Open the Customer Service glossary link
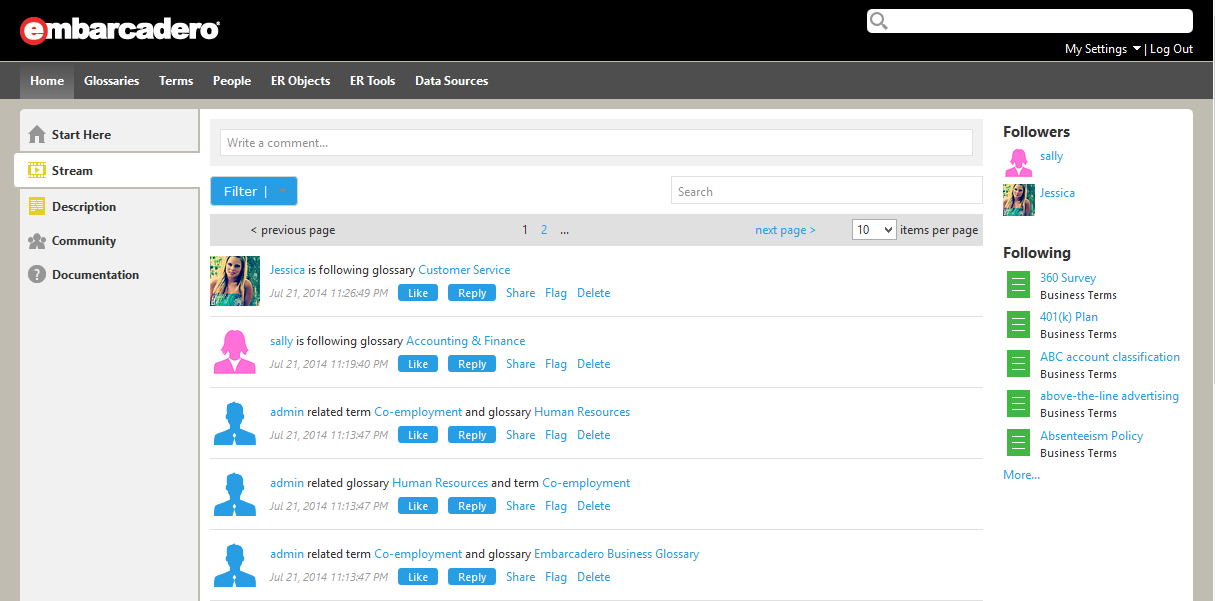1215x601 pixels. pos(464,270)
